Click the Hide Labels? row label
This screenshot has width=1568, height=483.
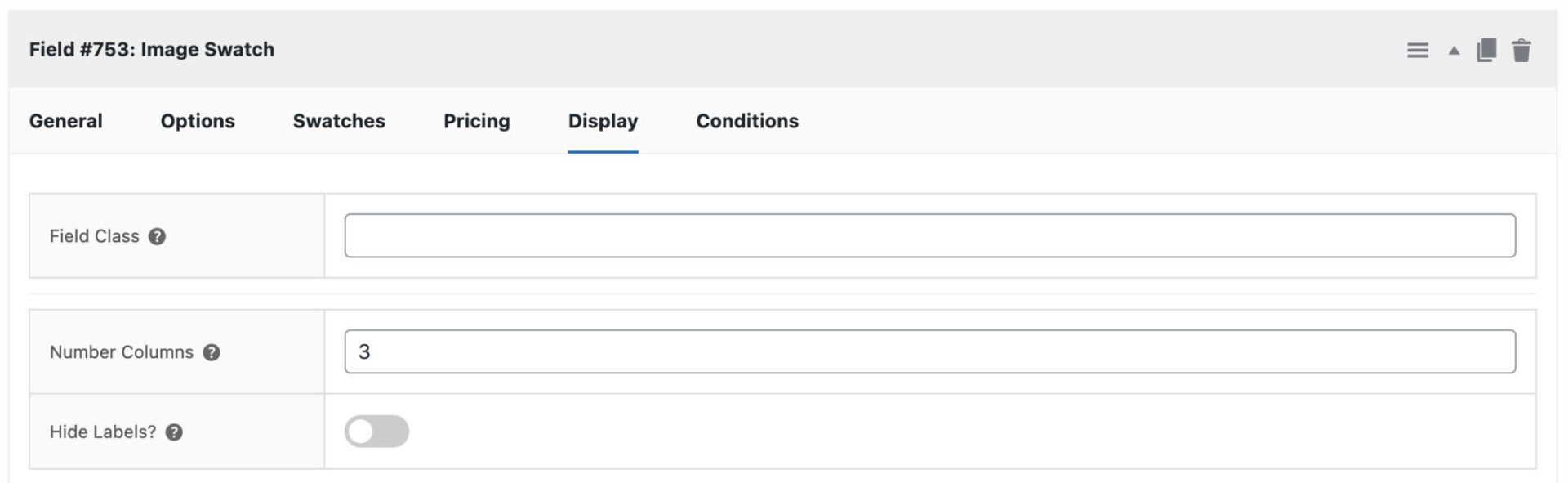[102, 432]
